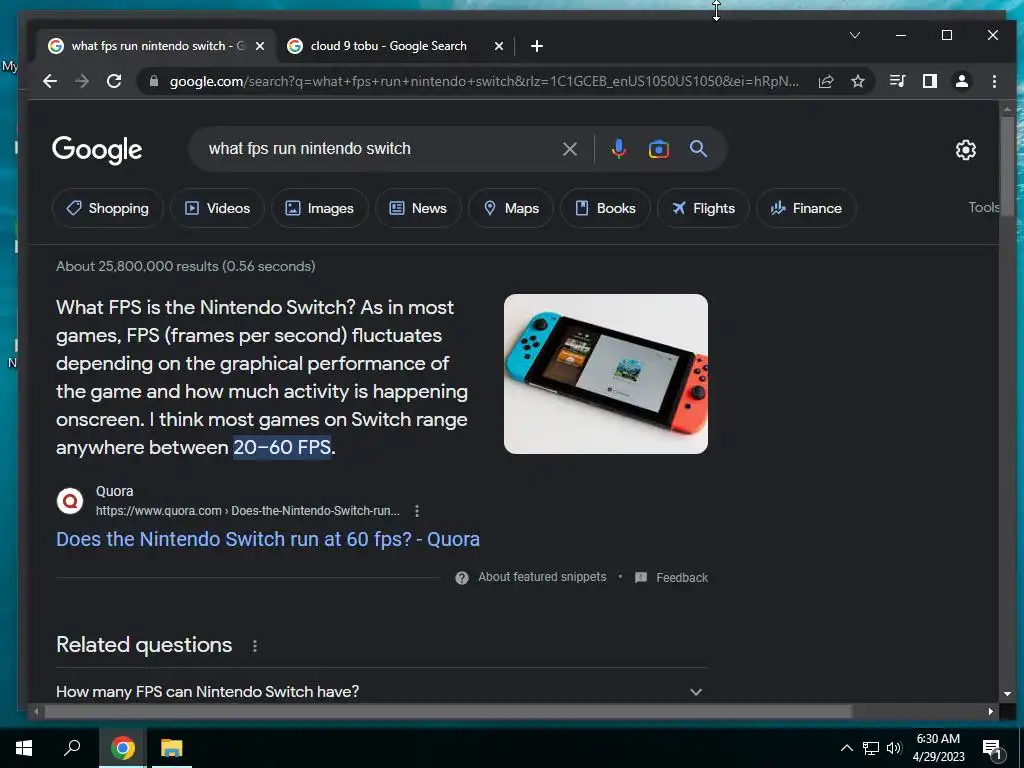Open 'Does the Nintendo Switch run at 60 fps?' link
This screenshot has width=1024, height=768.
pyautogui.click(x=268, y=539)
